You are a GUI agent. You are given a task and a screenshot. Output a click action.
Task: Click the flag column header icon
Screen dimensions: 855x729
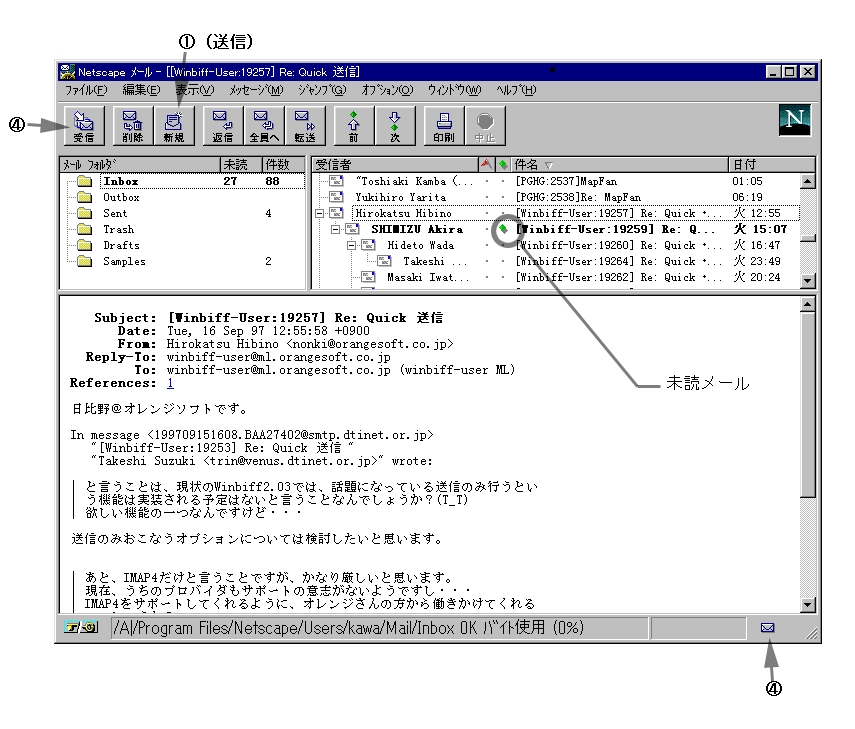pyautogui.click(x=486, y=164)
